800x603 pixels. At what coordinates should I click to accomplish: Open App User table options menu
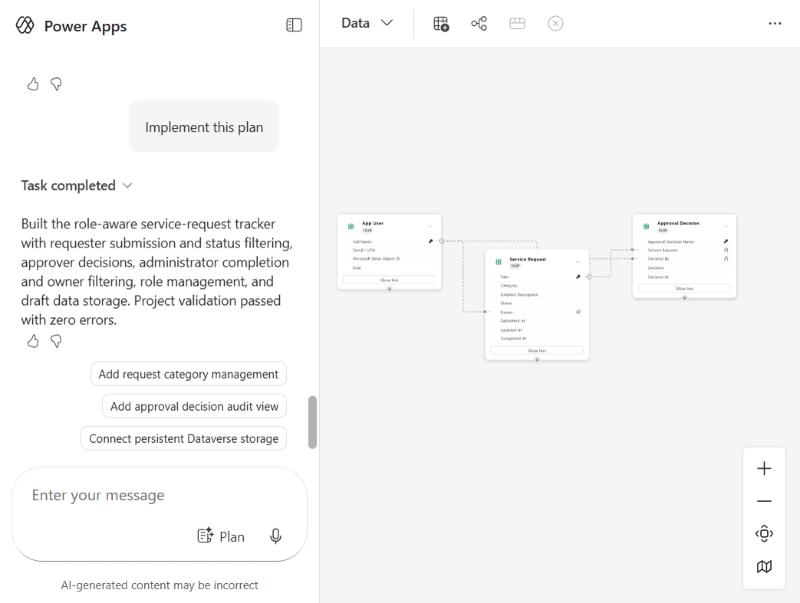coord(430,226)
